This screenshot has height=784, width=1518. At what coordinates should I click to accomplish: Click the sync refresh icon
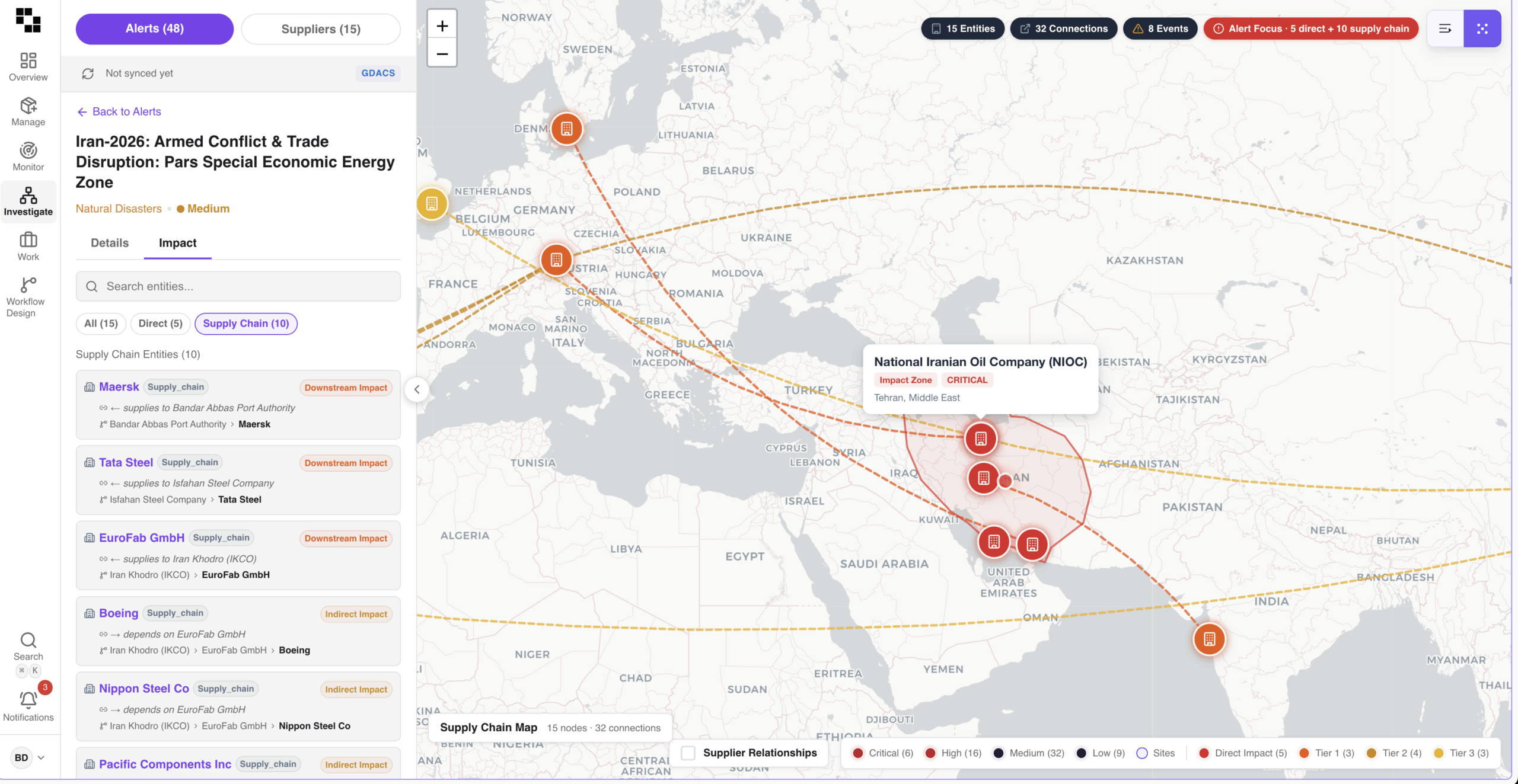[x=88, y=73]
